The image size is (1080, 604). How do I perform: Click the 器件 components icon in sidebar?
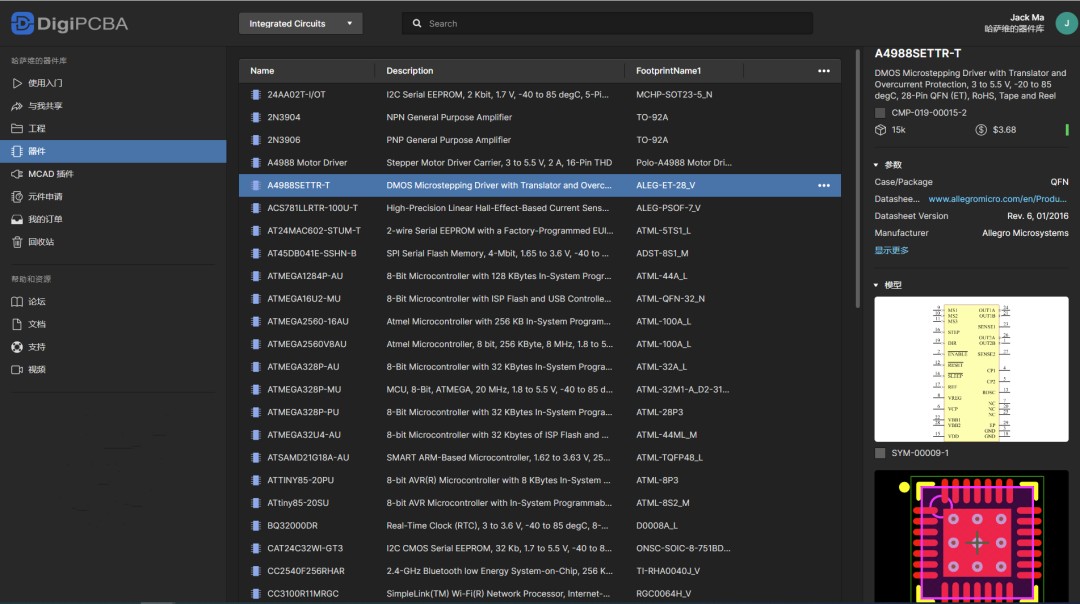(17, 152)
